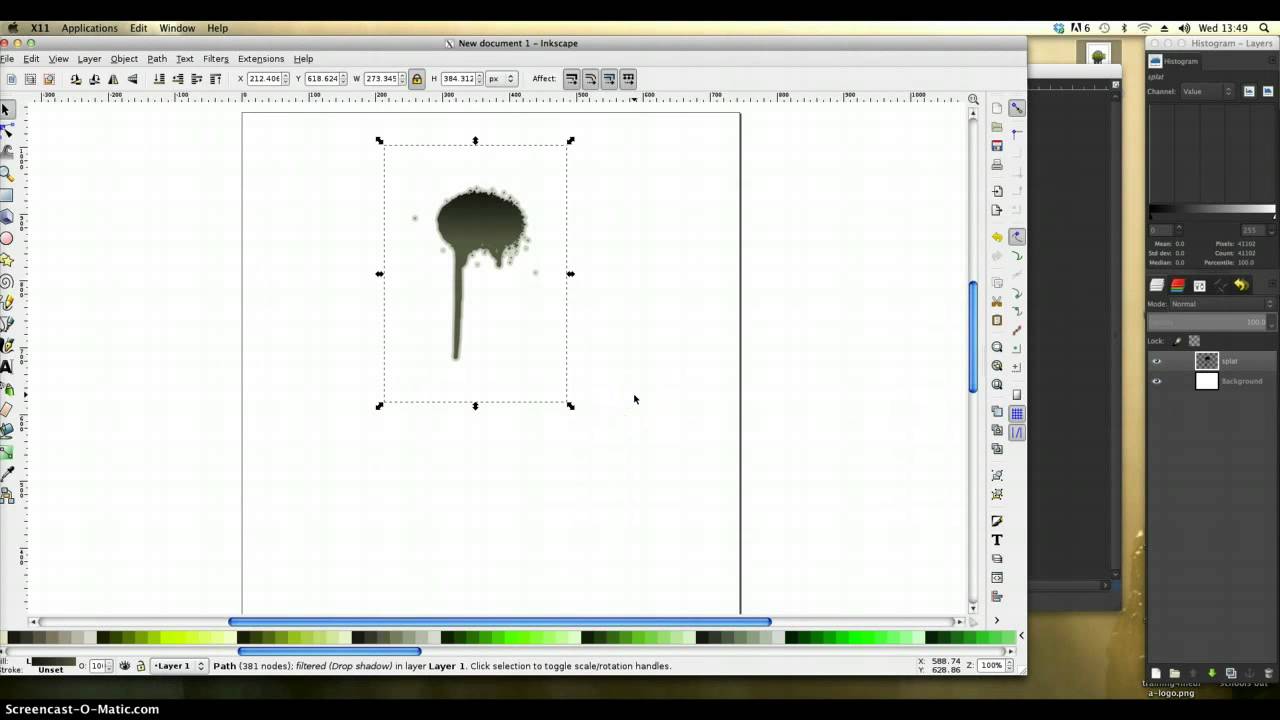Open the zoom percentage stepper
The image size is (1280, 720).
pos(1011,665)
